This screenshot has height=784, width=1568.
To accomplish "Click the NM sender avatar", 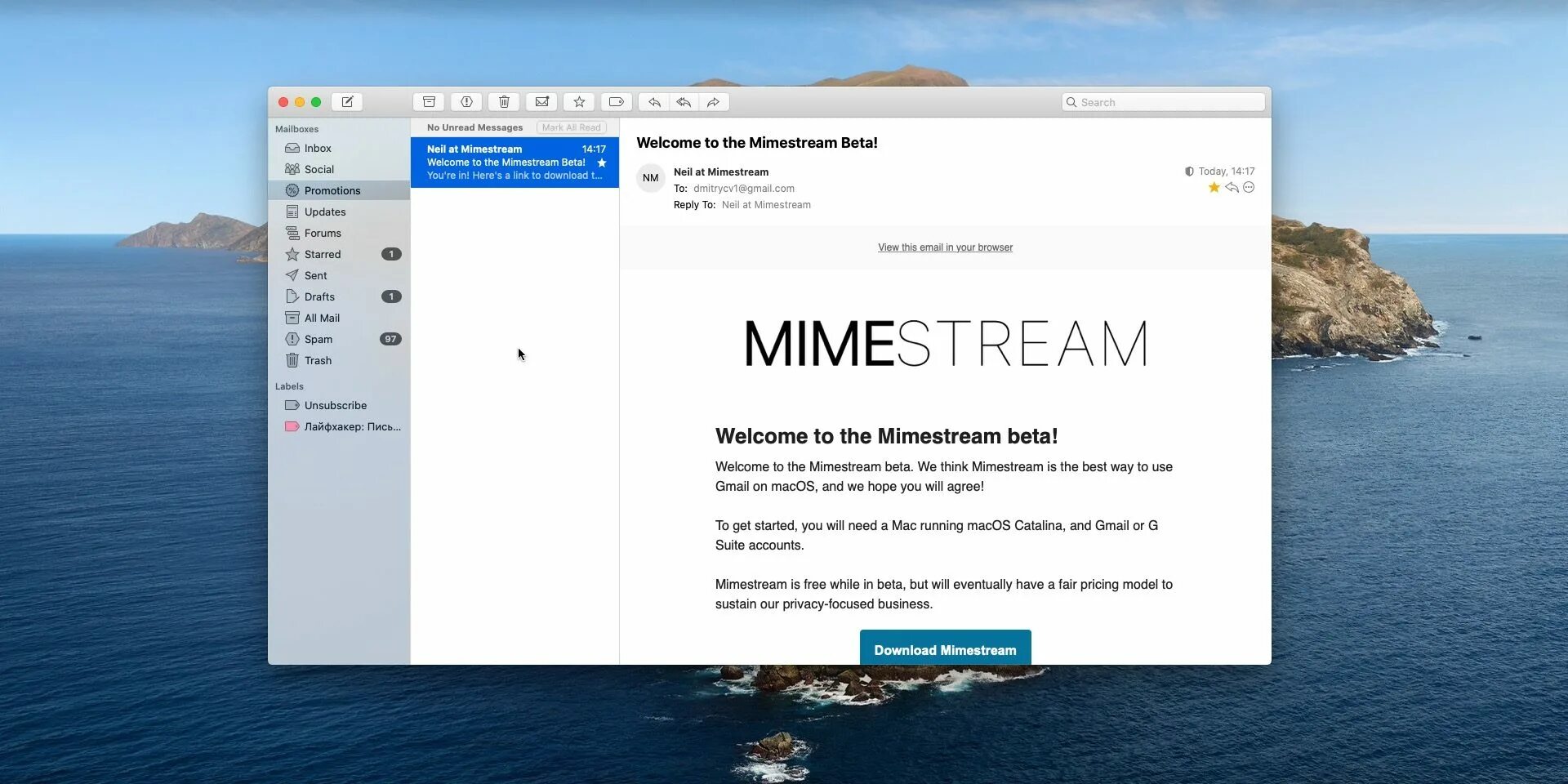I will (651, 178).
